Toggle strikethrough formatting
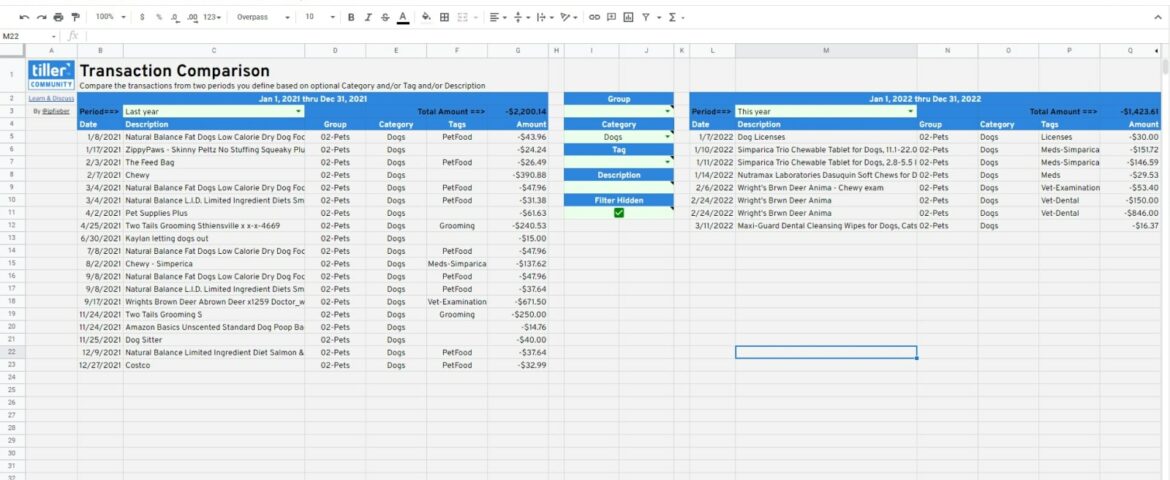 (385, 16)
